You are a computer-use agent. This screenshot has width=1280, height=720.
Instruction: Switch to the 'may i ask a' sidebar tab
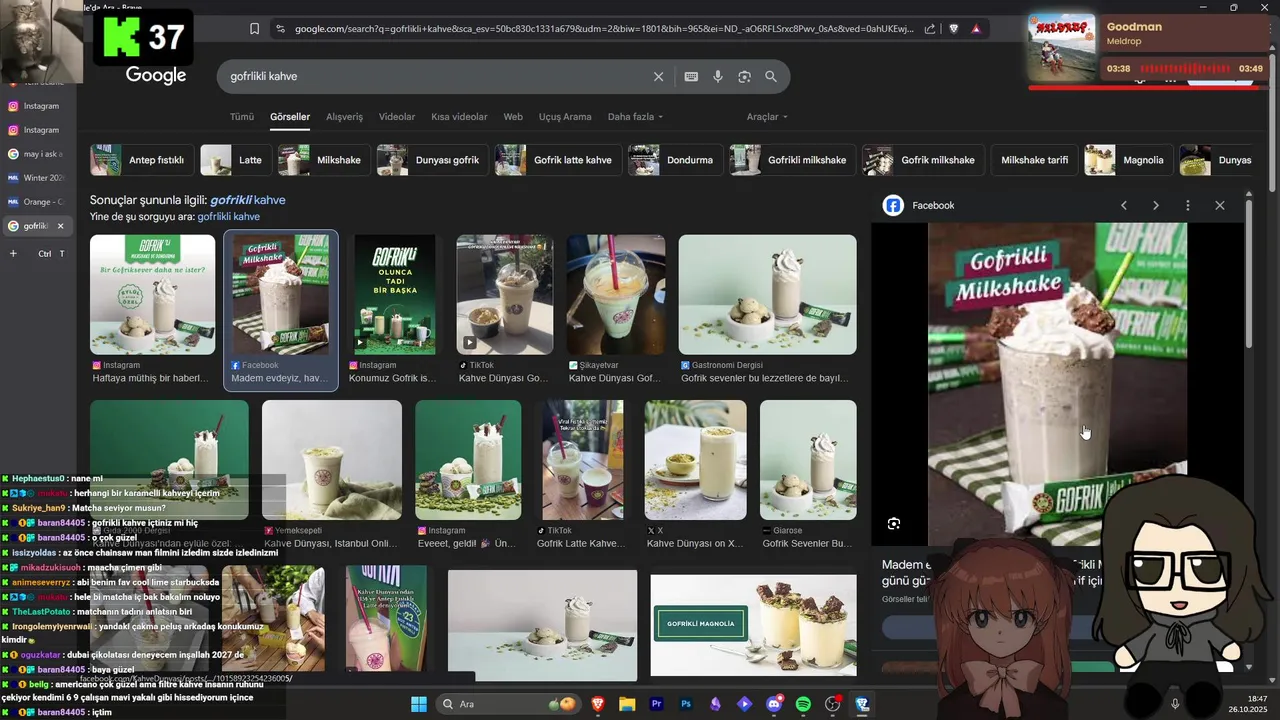pyautogui.click(x=37, y=154)
